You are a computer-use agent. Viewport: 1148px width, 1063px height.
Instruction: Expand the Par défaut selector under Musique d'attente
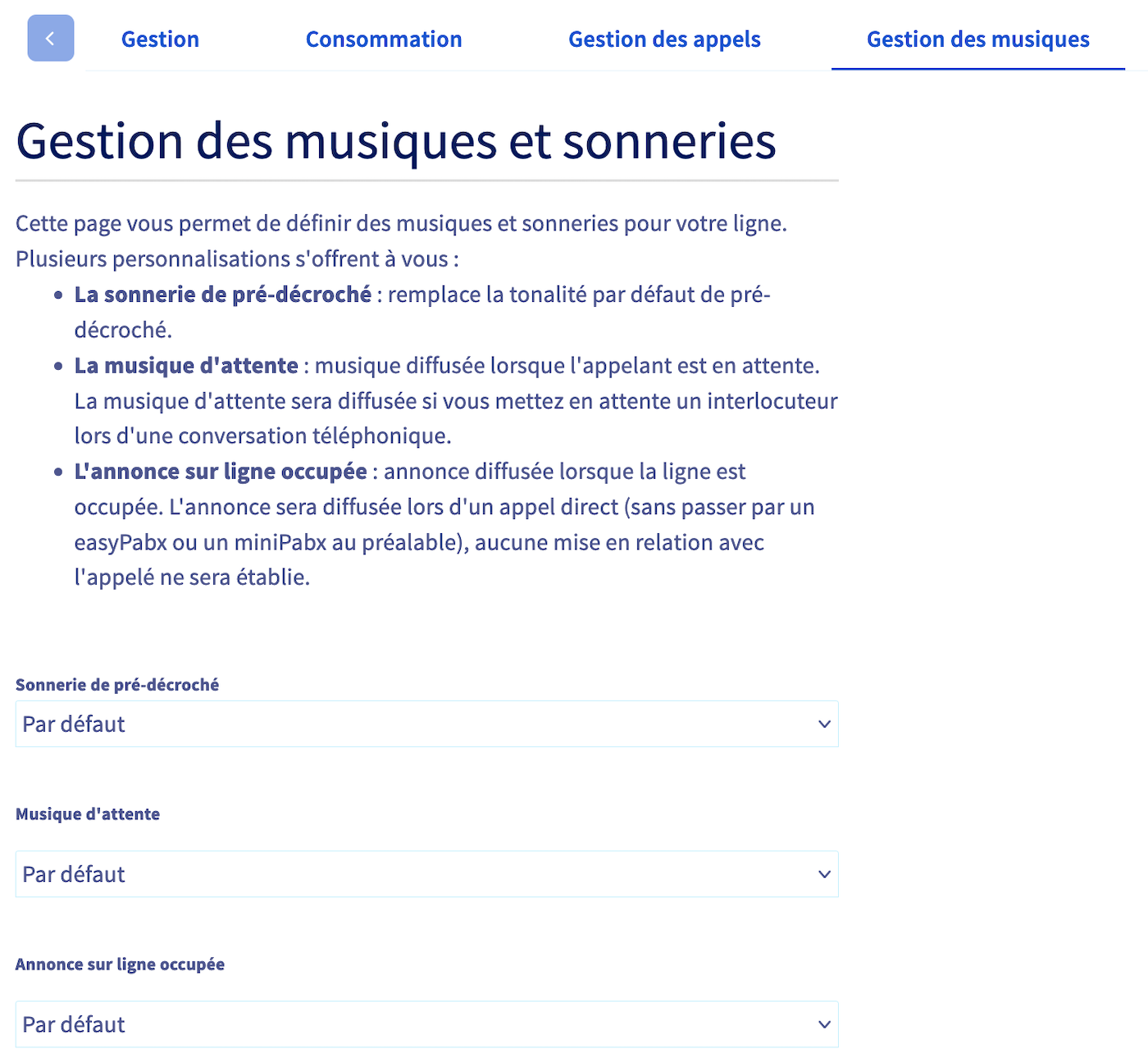click(x=426, y=874)
